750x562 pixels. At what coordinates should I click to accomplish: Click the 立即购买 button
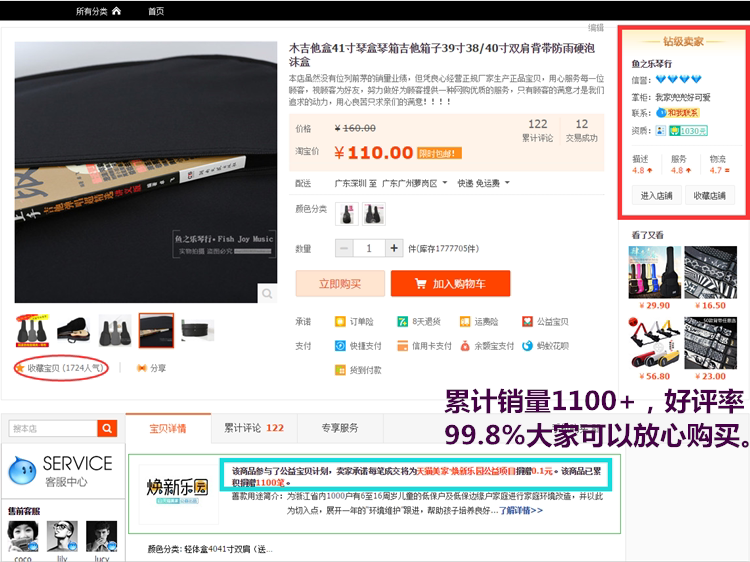[340, 284]
